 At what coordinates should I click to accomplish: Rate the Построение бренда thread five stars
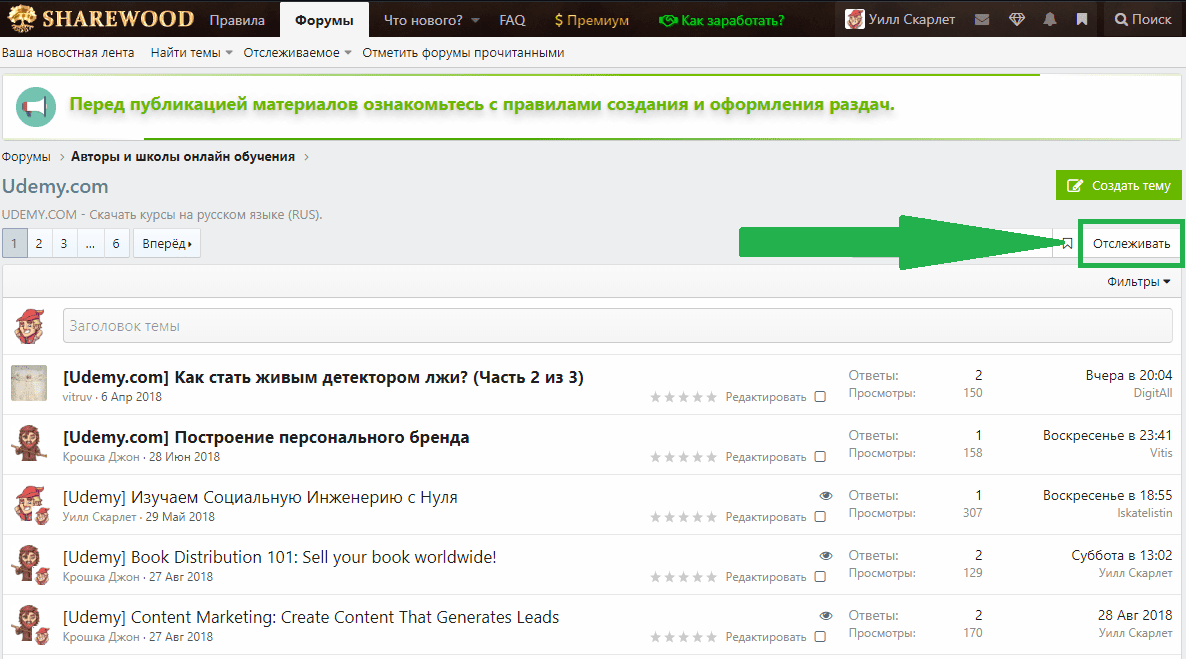point(711,455)
